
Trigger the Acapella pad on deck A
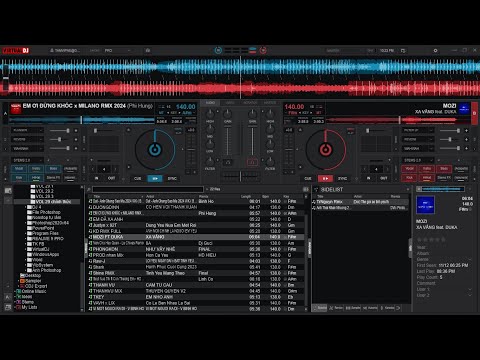pyautogui.click(x=70, y=169)
